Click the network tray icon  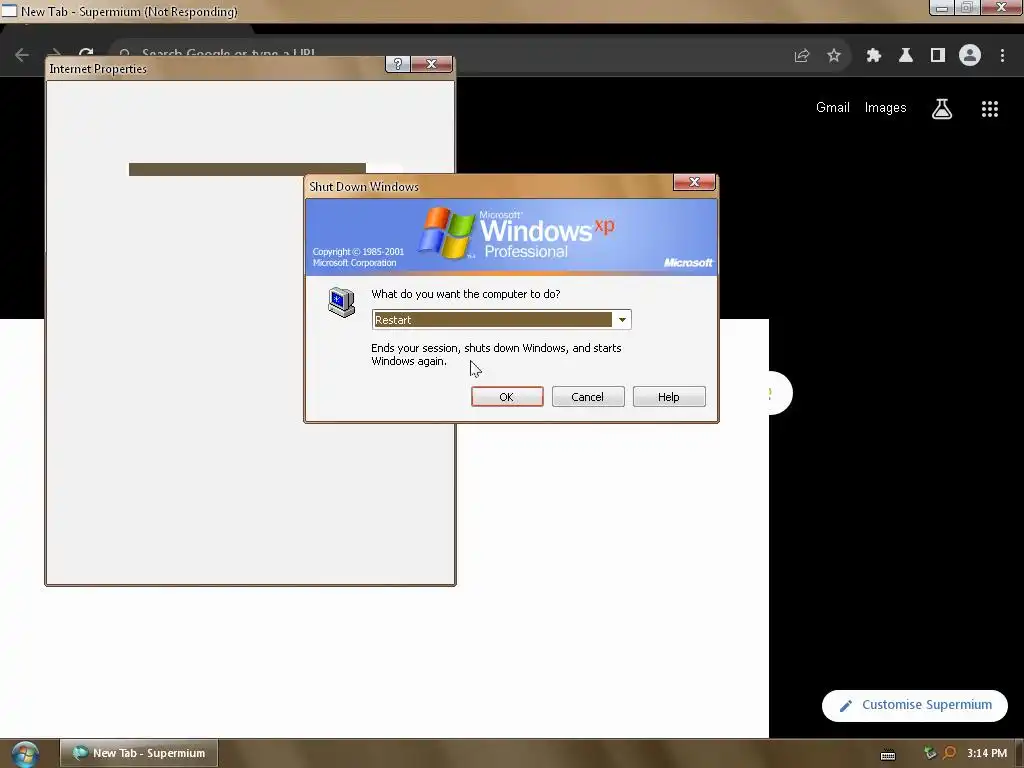coord(930,753)
